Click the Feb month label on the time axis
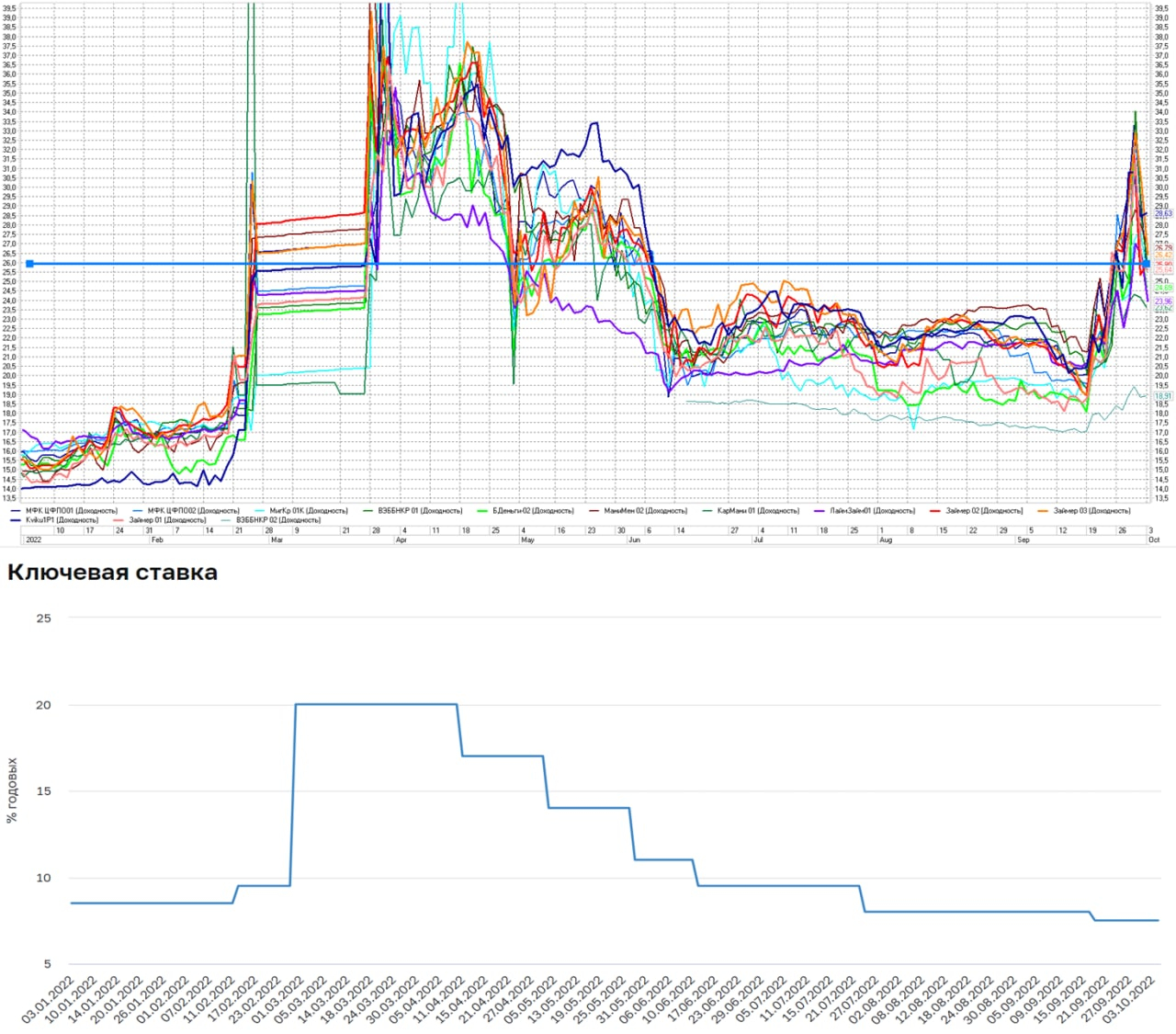Viewport: 1176px width, 1034px height. (x=156, y=540)
